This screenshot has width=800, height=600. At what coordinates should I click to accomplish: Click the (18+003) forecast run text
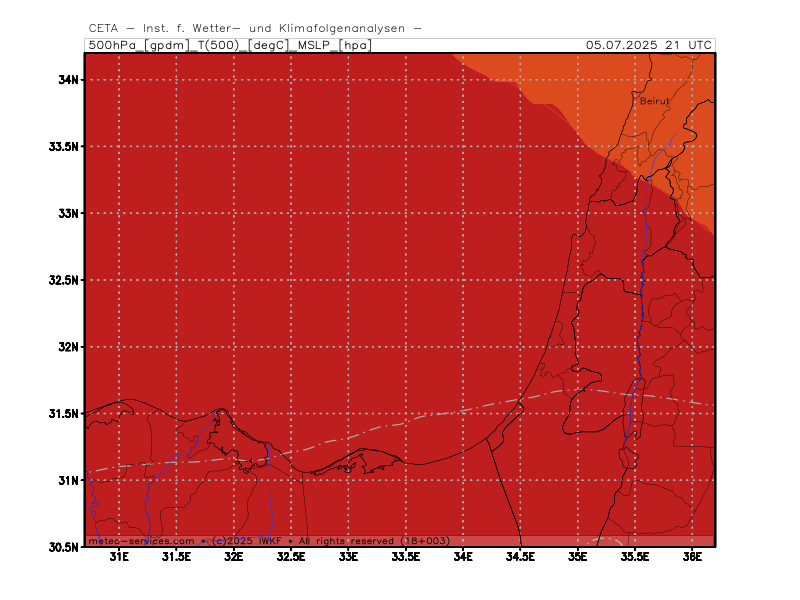coord(425,541)
